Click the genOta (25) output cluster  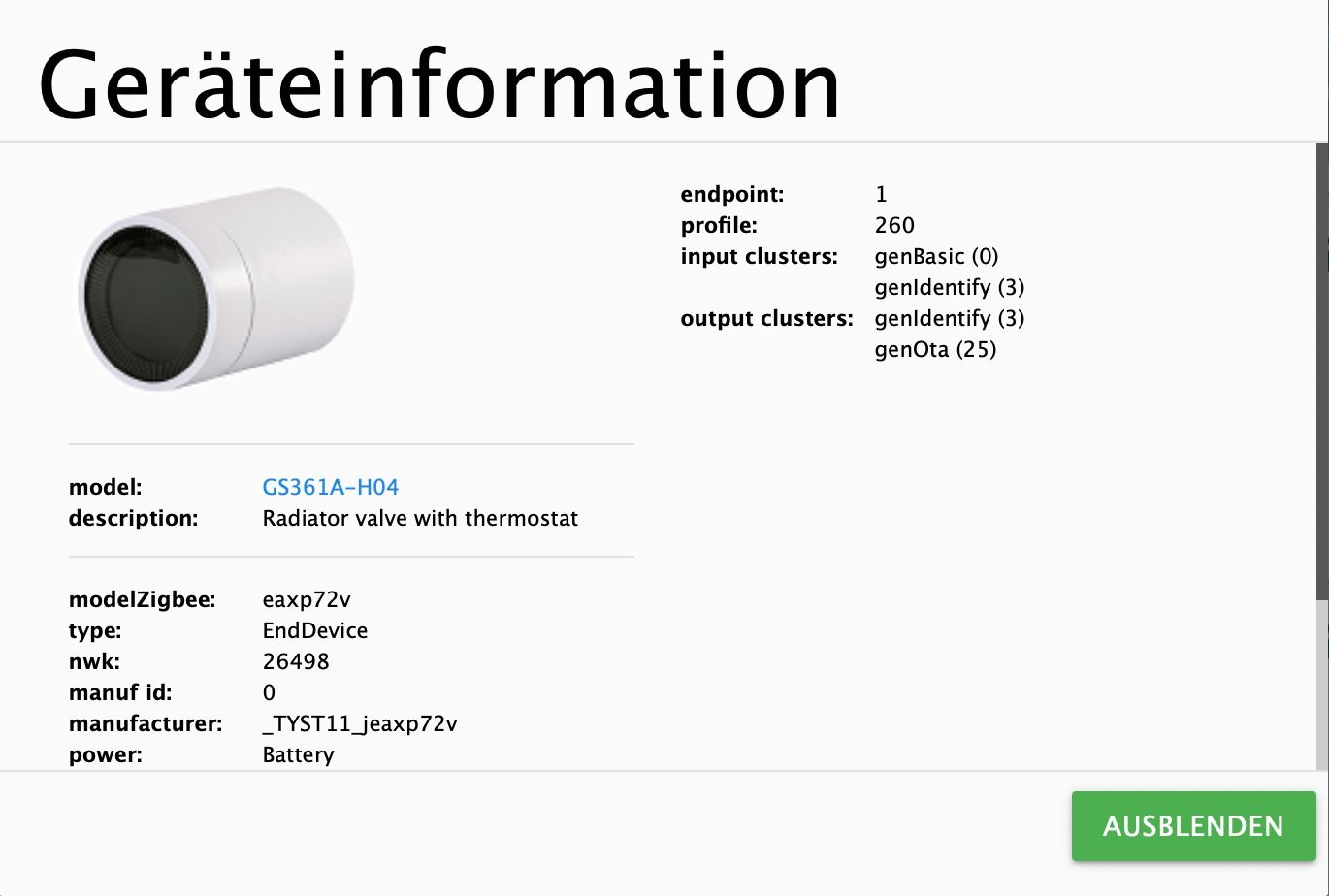click(935, 349)
